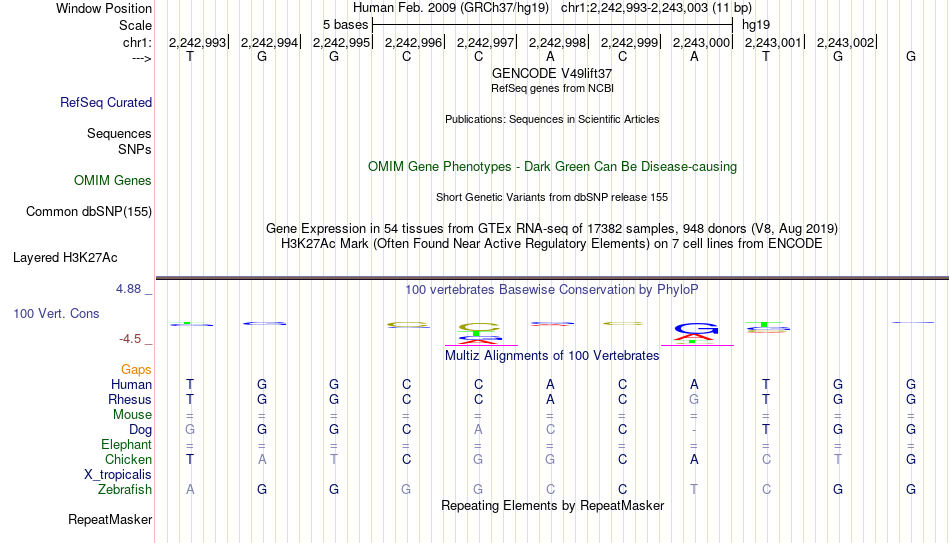
Task: Click the hg19 label beside scale bar
Action: (756, 25)
